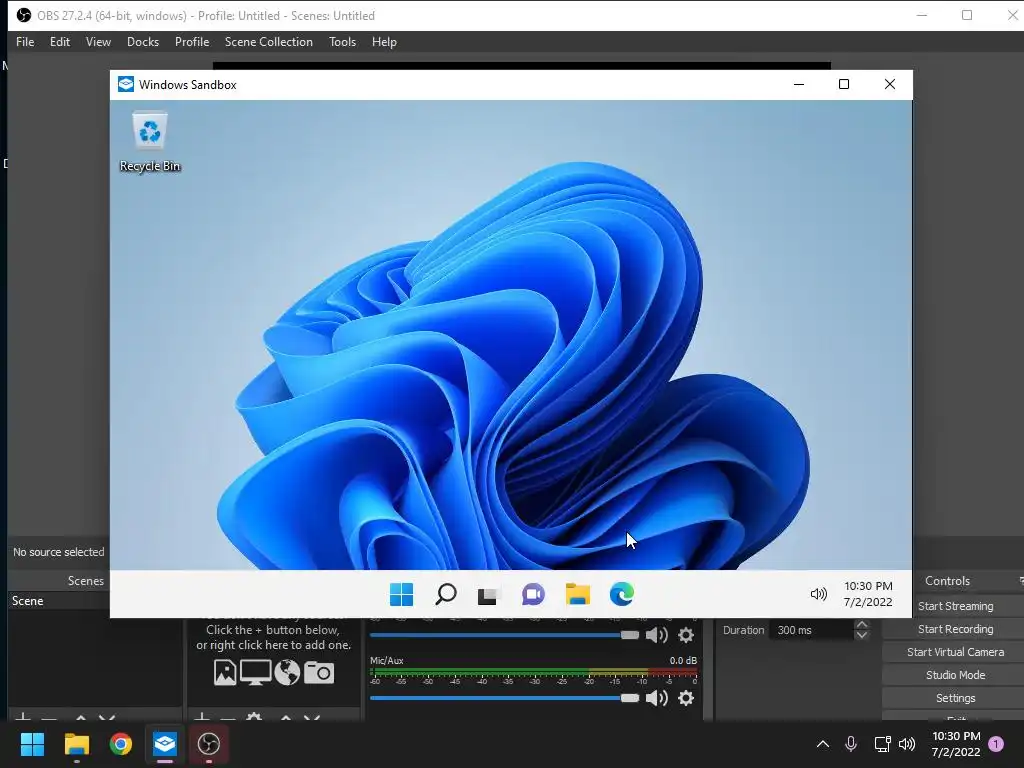The height and width of the screenshot is (768, 1024).
Task: Minimize the Windows Sandbox window
Action: tap(799, 84)
